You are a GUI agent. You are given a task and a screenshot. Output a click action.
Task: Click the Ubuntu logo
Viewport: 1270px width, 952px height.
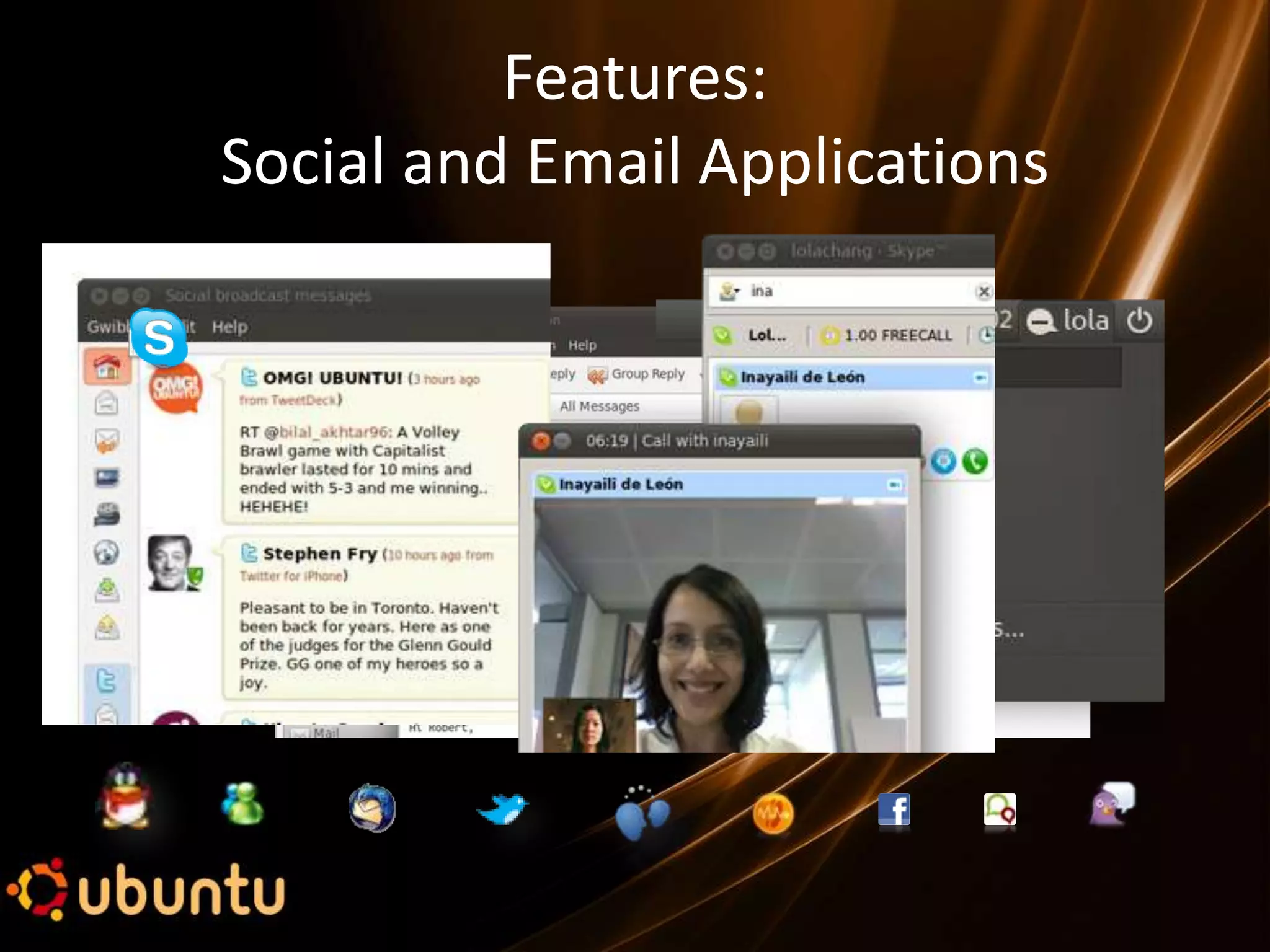(x=145, y=890)
